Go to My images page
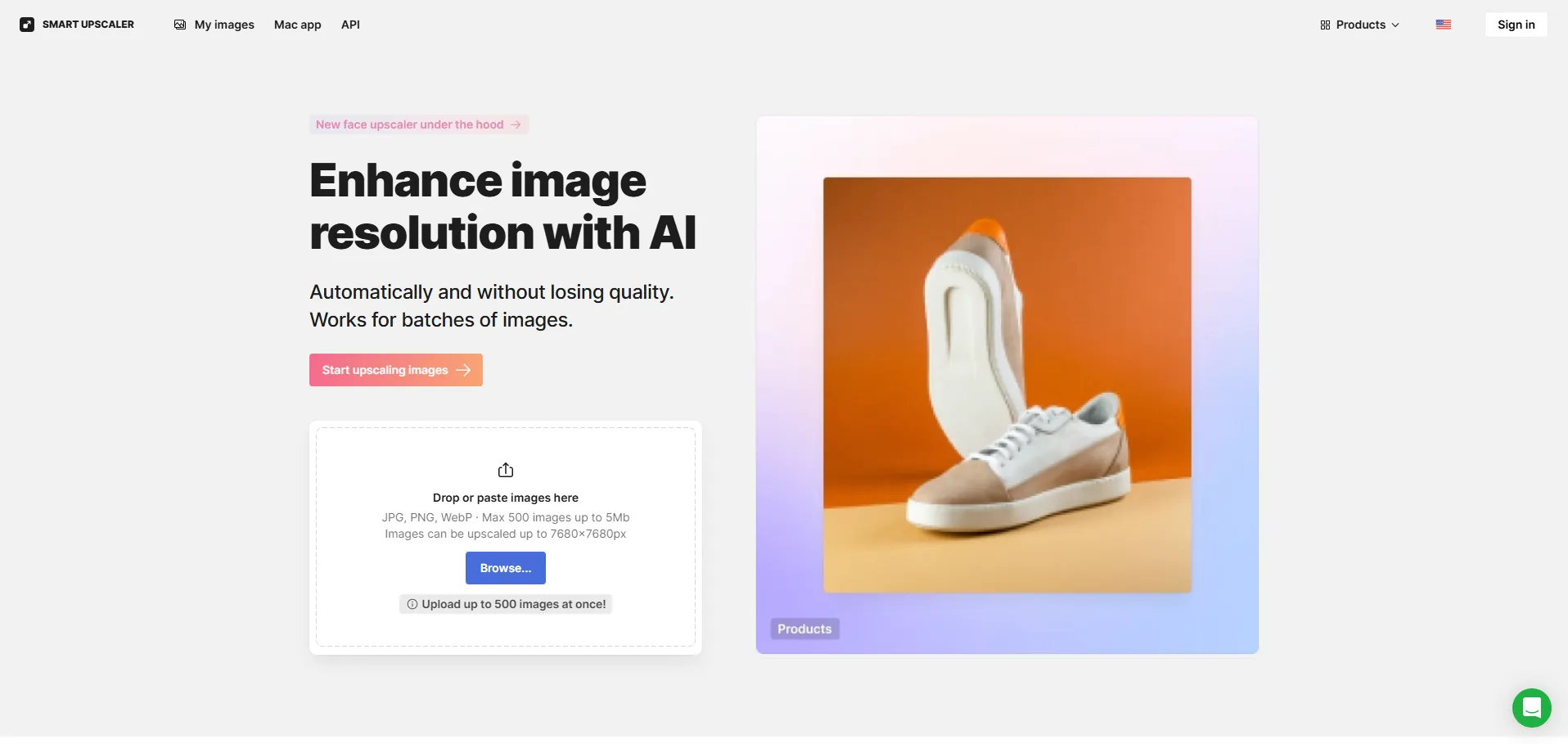Viewport: 1568px width, 744px height. [x=224, y=25]
